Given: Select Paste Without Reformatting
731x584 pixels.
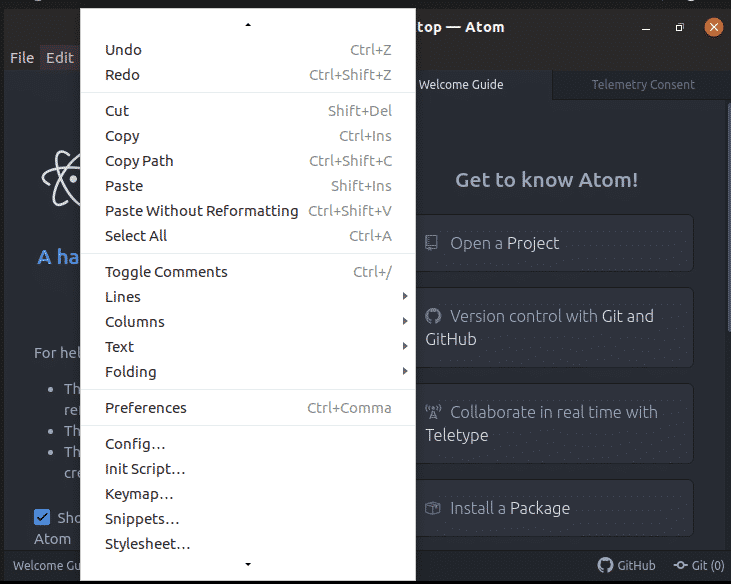Looking at the screenshot, I should [x=248, y=211].
